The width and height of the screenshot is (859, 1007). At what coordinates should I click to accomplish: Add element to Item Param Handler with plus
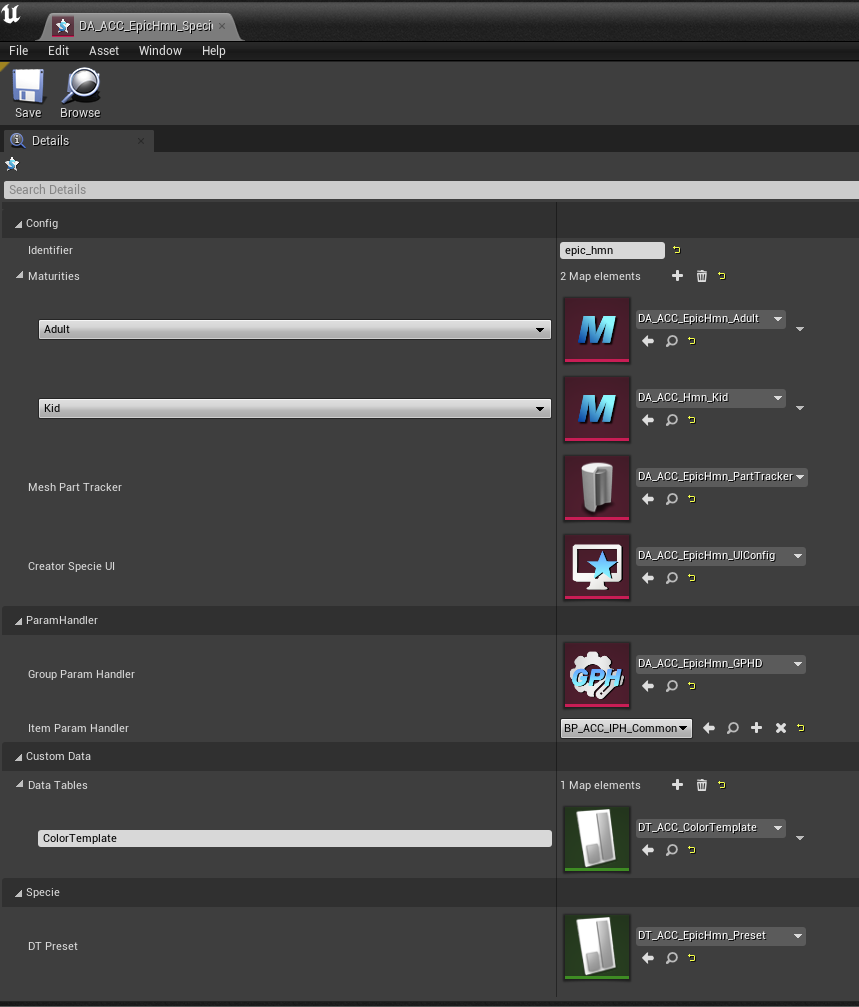pyautogui.click(x=756, y=728)
